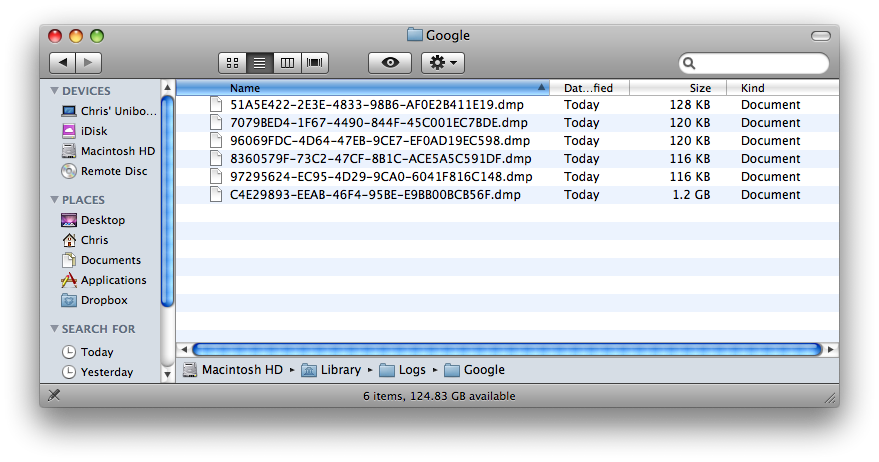The height and width of the screenshot is (462, 879).
Task: Switch to icon view
Action: click(x=232, y=63)
